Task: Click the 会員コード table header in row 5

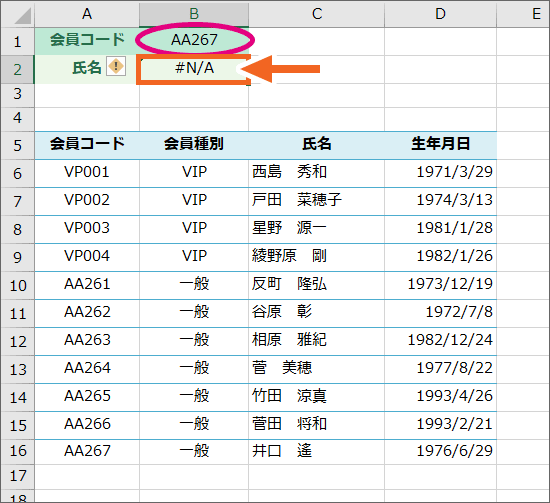Action: point(87,143)
